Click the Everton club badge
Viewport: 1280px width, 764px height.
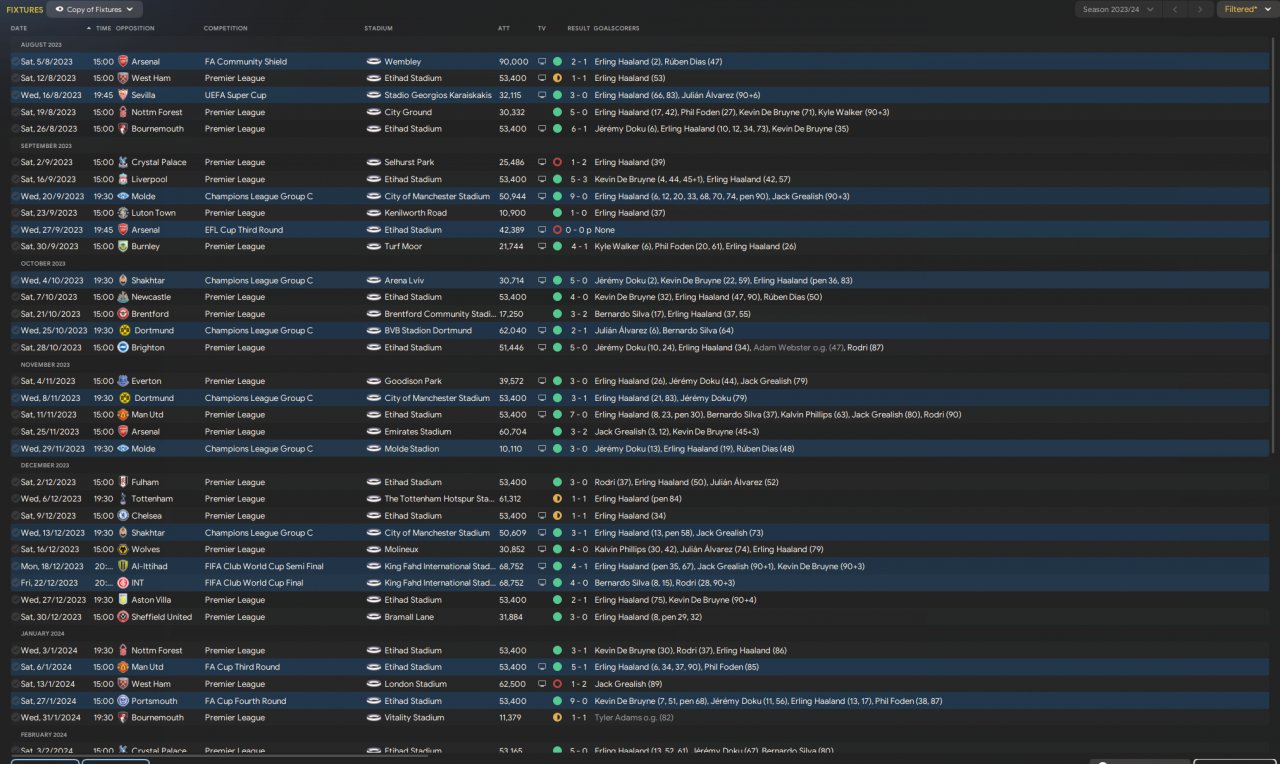pyautogui.click(x=123, y=381)
